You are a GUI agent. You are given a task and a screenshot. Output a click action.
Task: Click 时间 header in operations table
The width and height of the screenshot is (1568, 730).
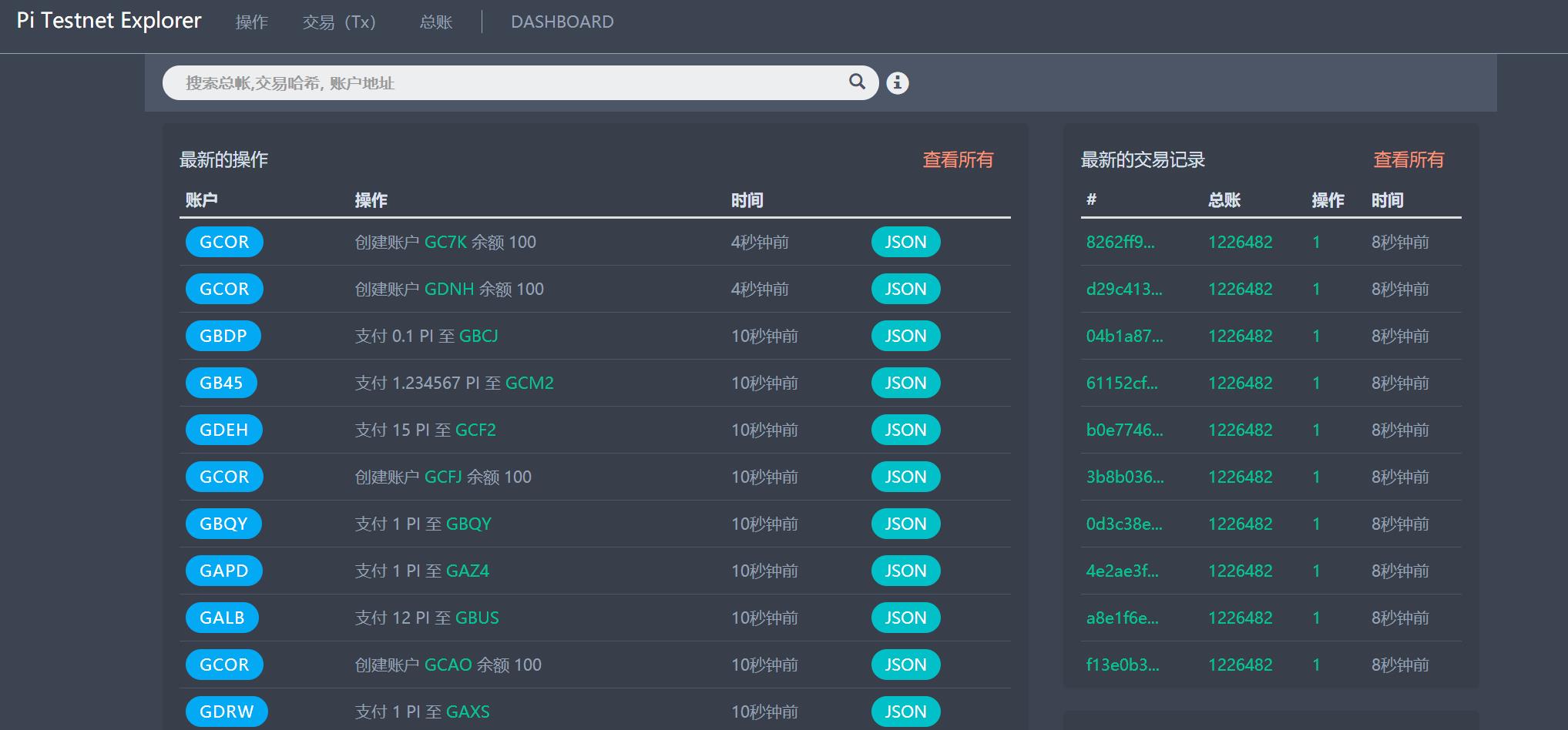[747, 200]
